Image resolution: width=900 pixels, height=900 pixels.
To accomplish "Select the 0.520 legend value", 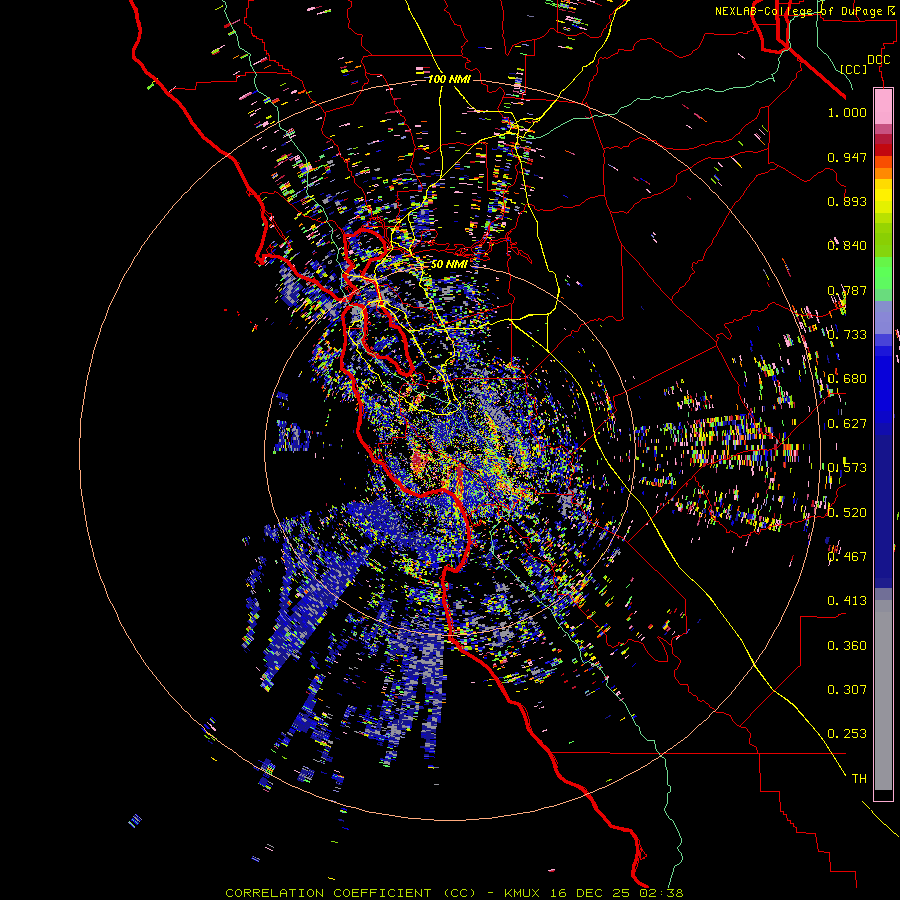I will pyautogui.click(x=847, y=513).
